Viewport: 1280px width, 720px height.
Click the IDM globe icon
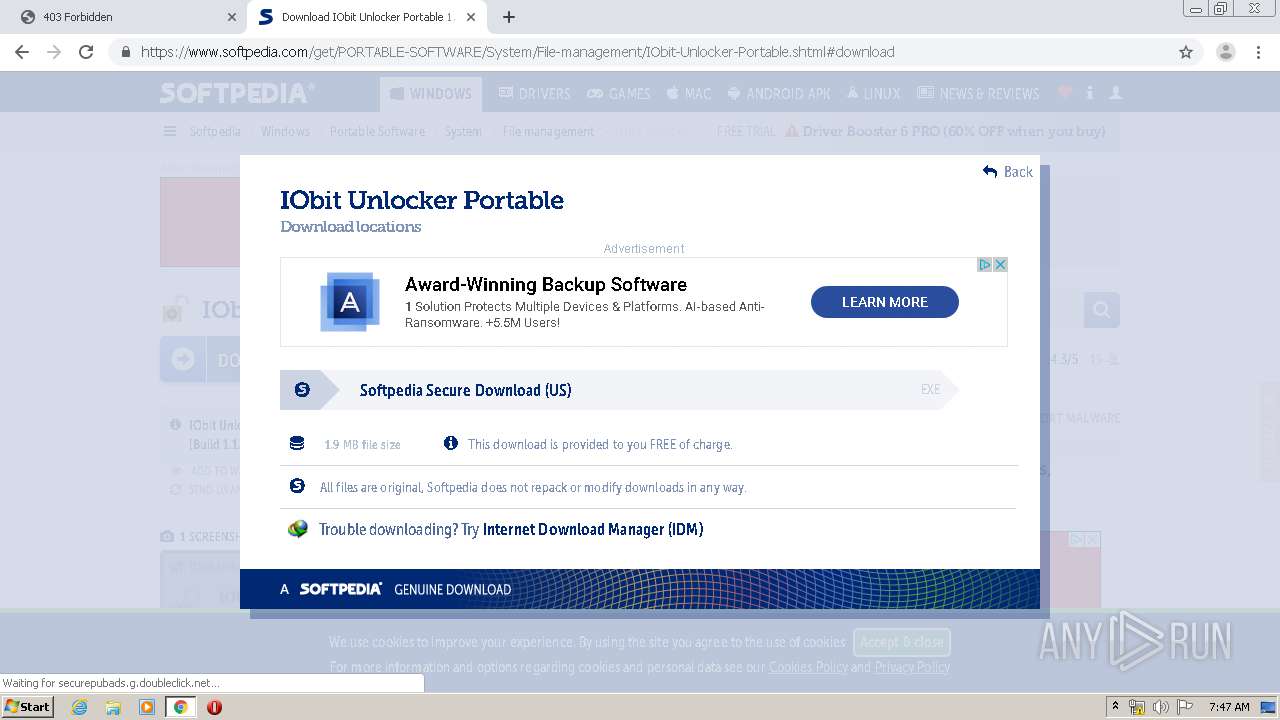click(297, 529)
